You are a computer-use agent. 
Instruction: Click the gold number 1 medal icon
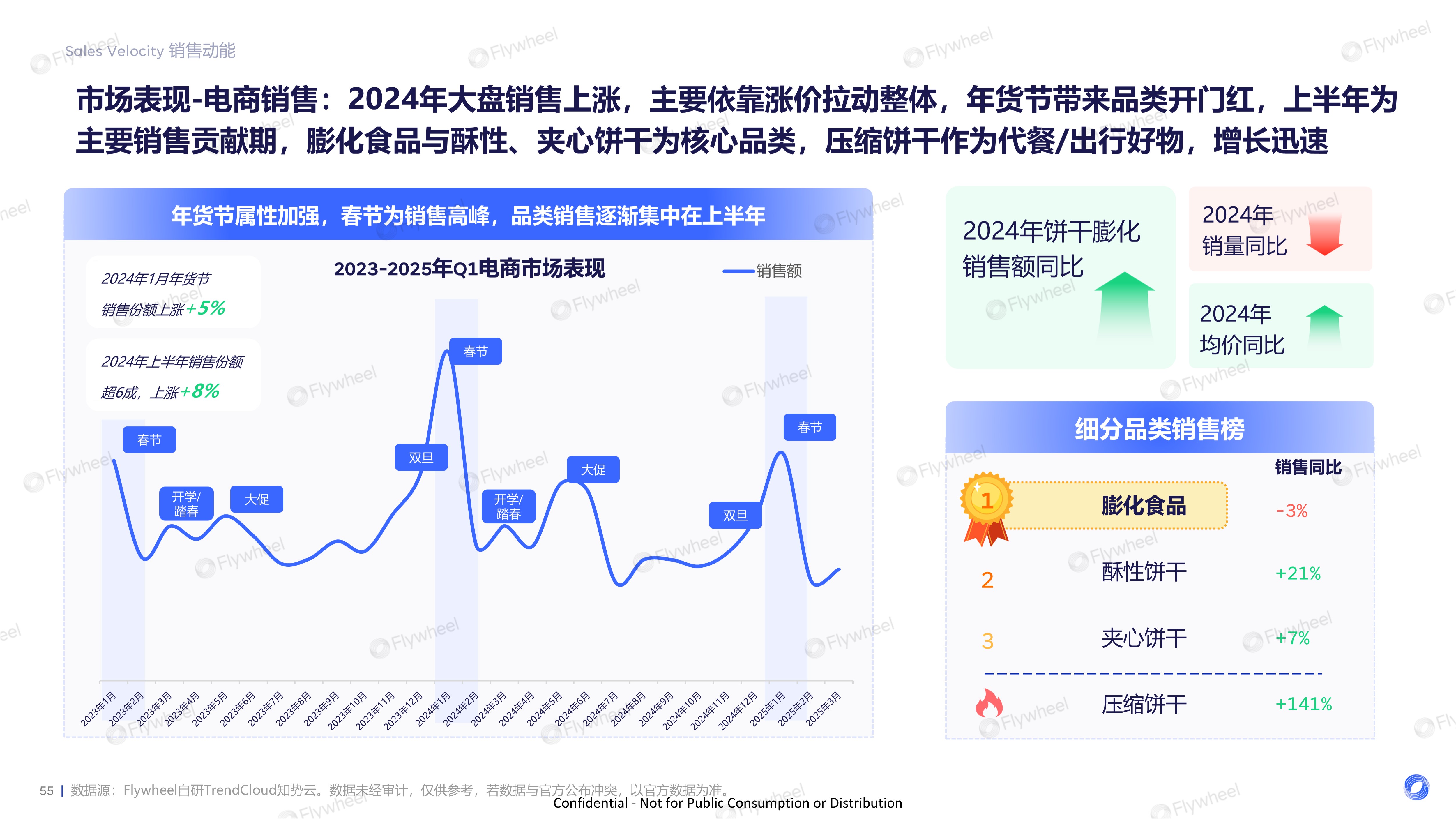pos(987,501)
